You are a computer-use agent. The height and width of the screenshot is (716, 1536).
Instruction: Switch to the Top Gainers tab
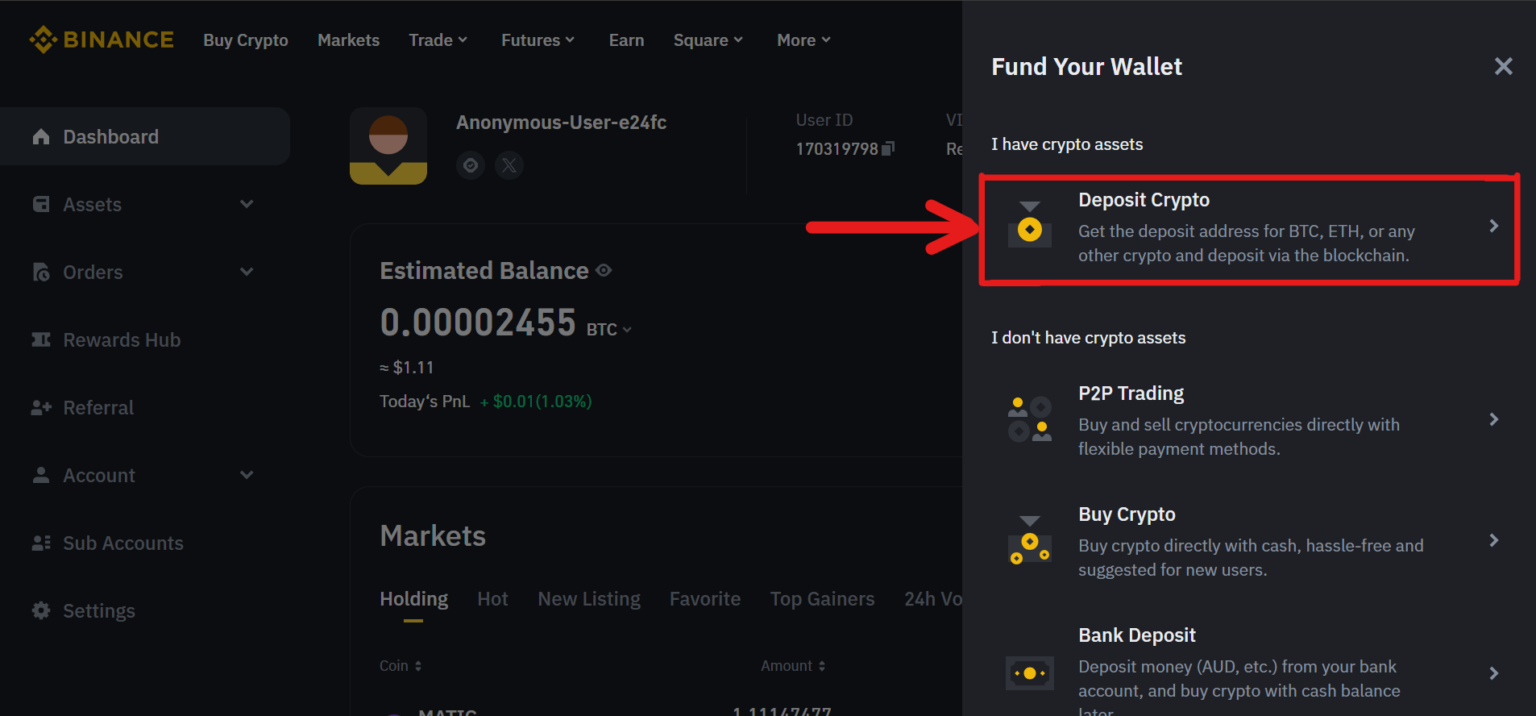point(822,598)
